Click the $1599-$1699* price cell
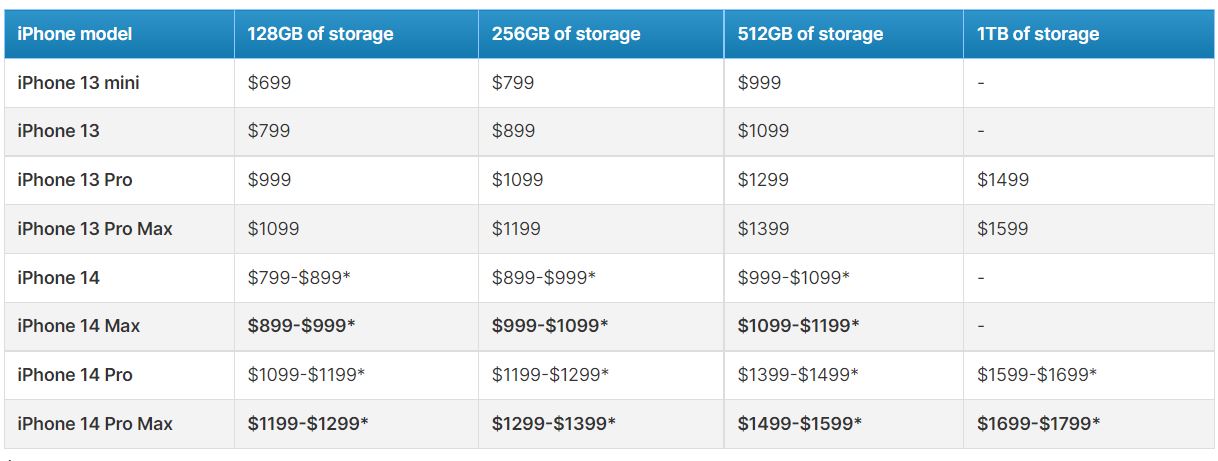This screenshot has height=461, width=1218. tap(1037, 375)
